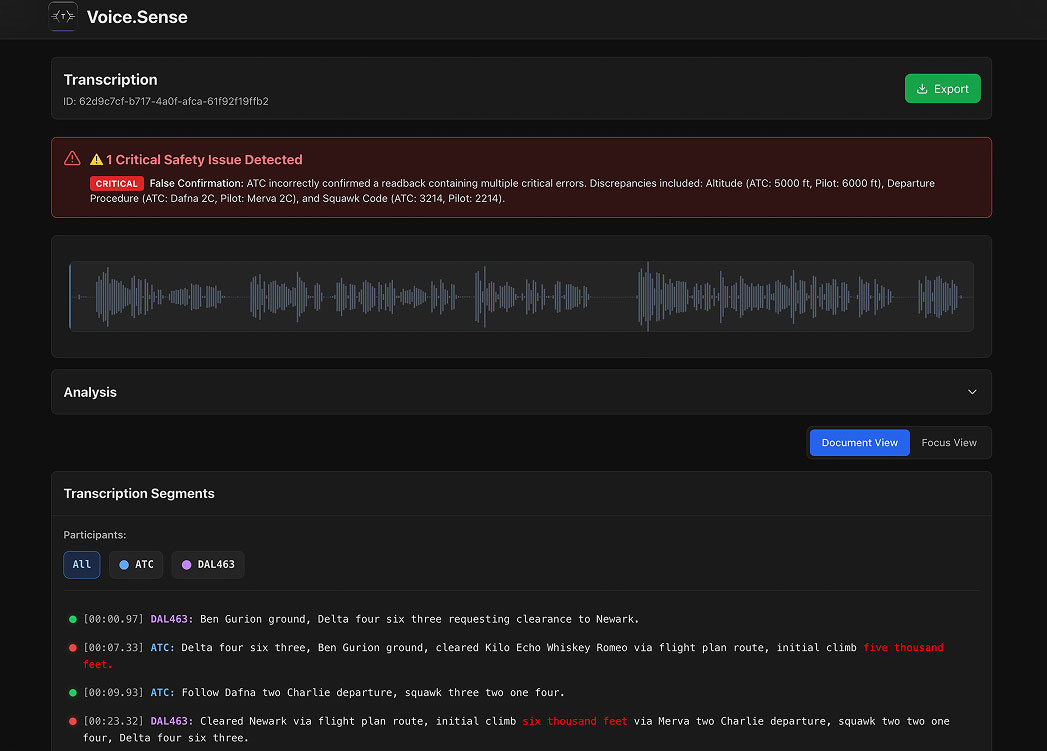
Task: Toggle the All participants filter
Action: (x=82, y=565)
